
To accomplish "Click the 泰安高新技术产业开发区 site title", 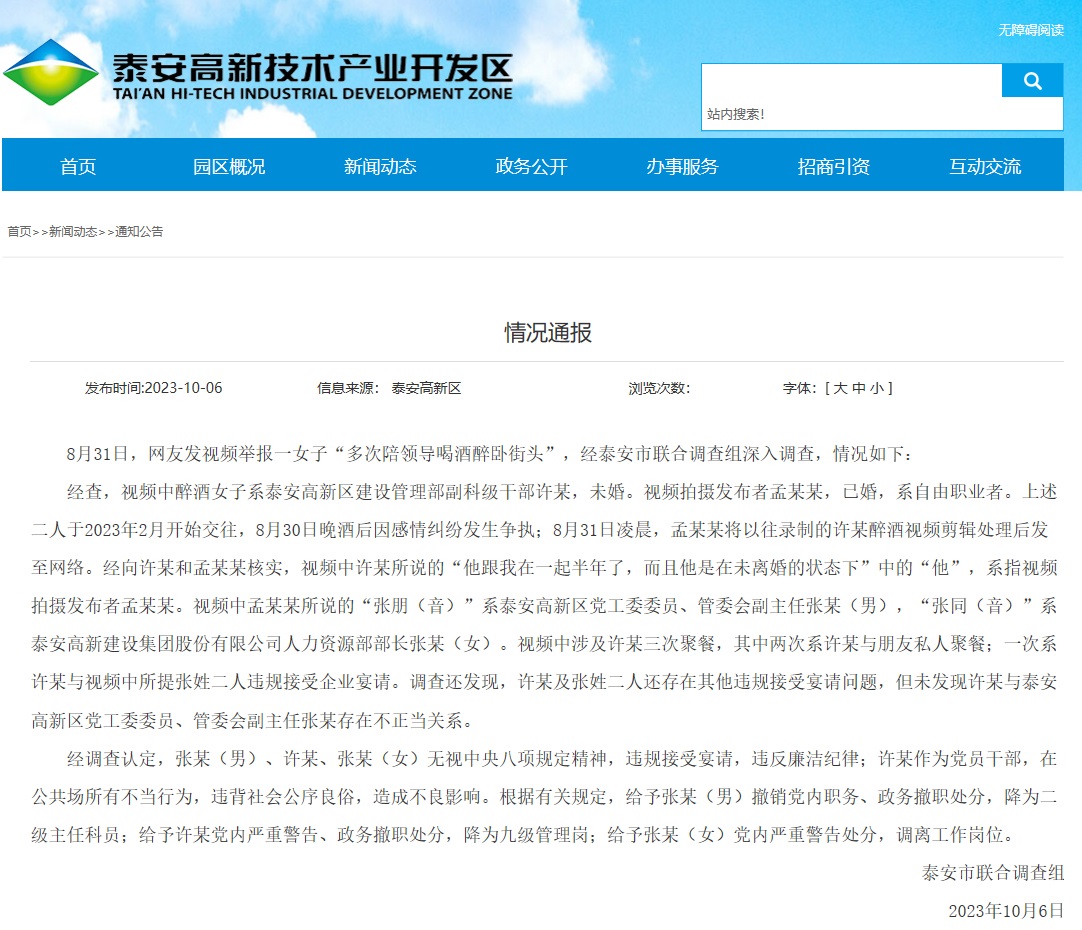I will [312, 69].
